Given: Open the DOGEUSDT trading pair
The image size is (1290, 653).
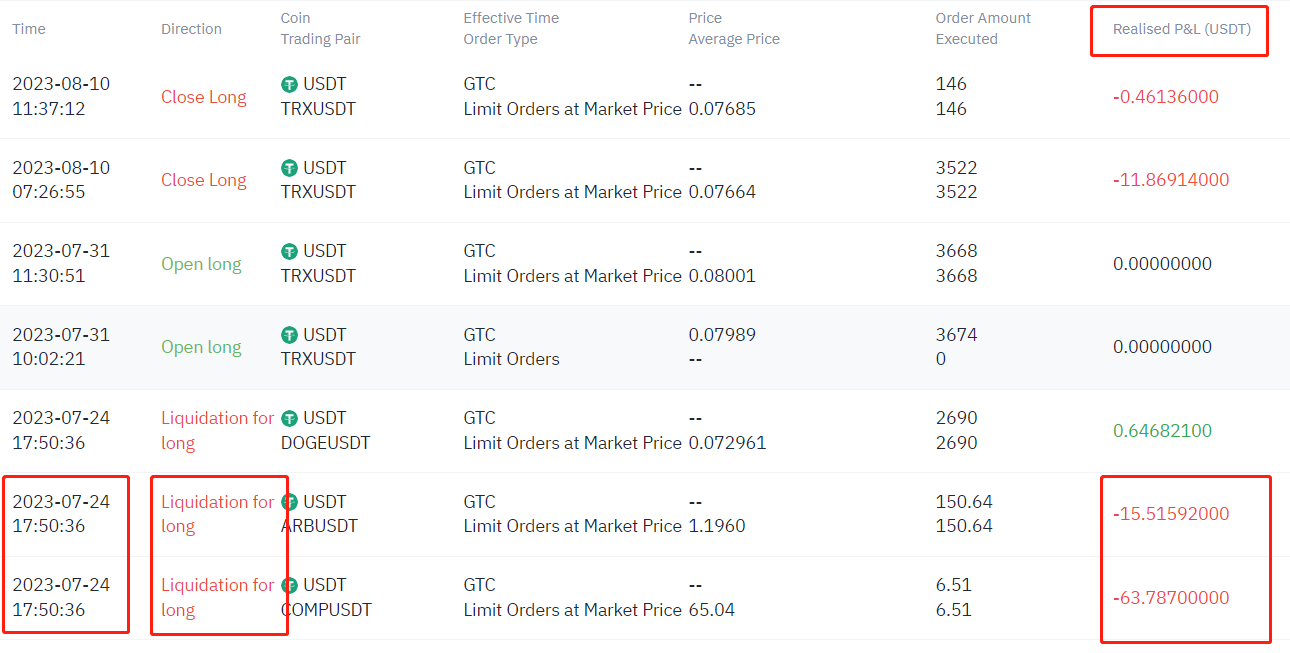Looking at the screenshot, I should 325,443.
